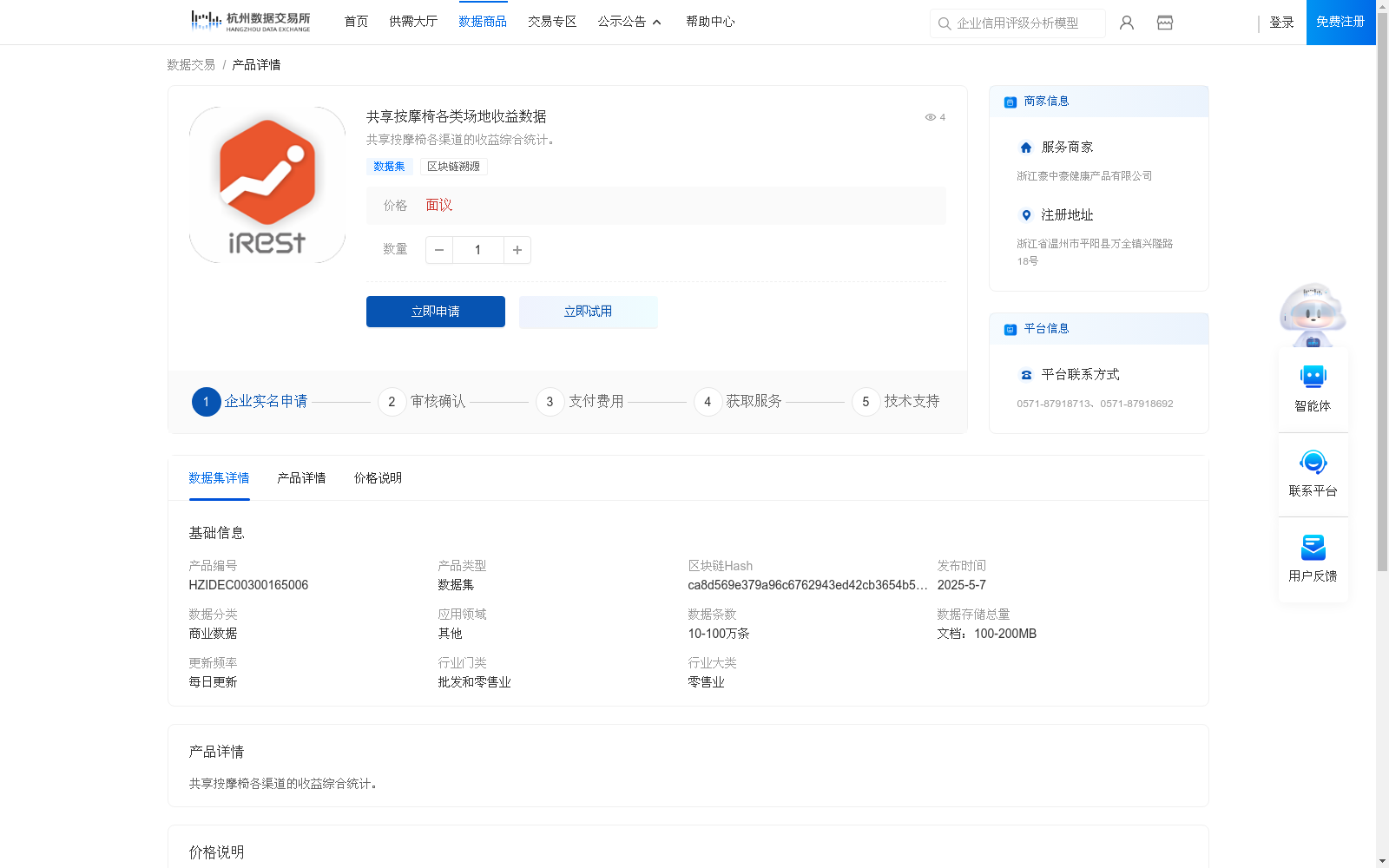
Task: Click step 1 企业实名申请
Action: [x=250, y=402]
